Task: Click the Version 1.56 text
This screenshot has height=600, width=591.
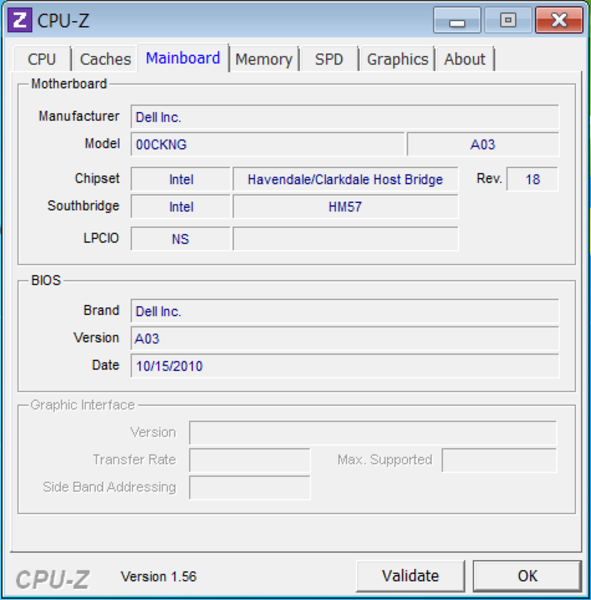Action: [158, 576]
